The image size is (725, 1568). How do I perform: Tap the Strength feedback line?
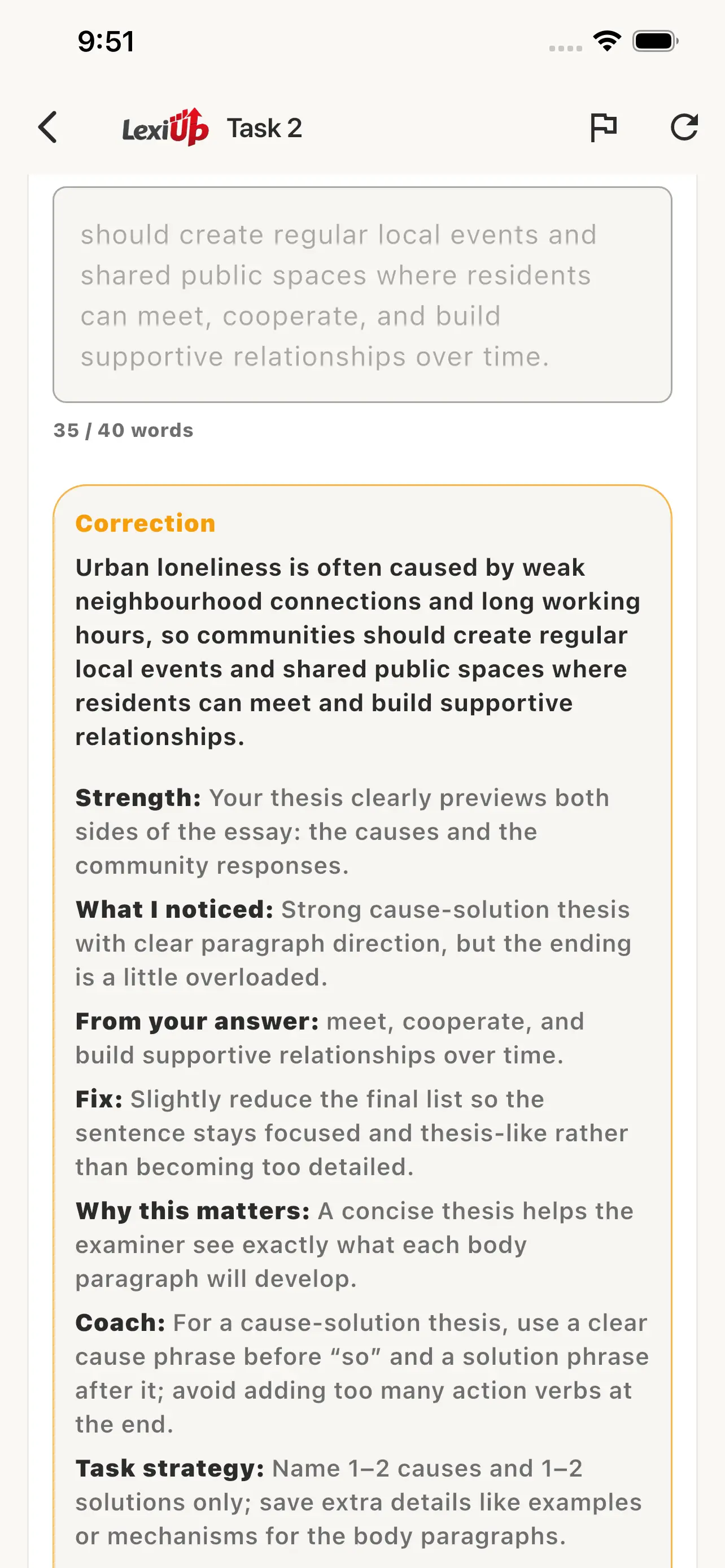[x=342, y=831]
